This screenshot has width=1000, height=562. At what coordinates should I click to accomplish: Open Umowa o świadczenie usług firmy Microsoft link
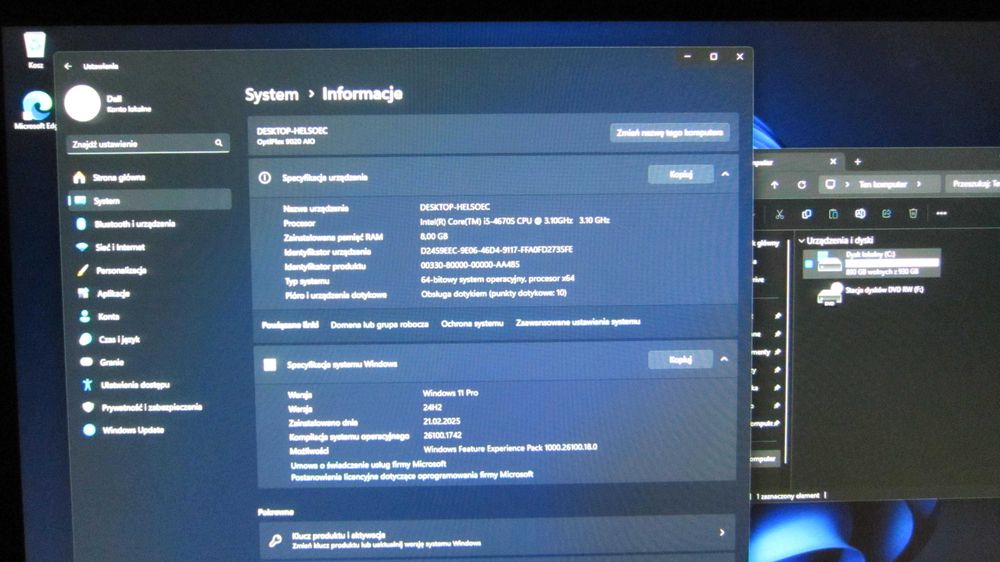click(369, 464)
